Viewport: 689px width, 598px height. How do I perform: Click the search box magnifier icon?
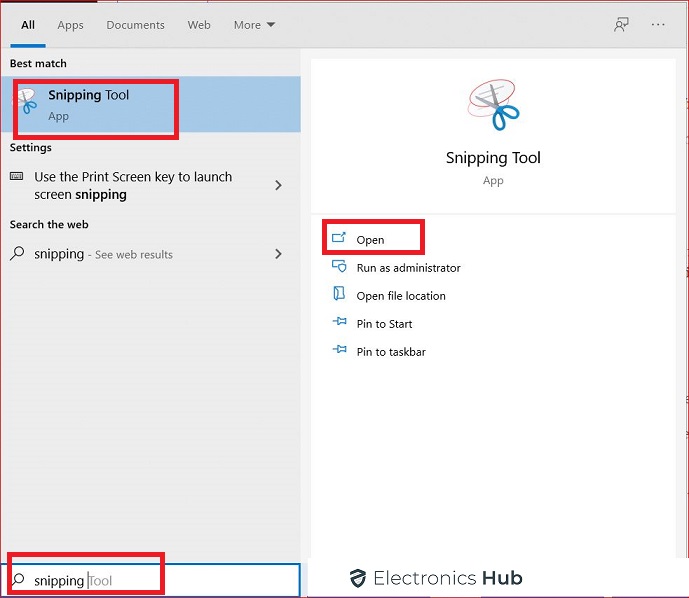click(18, 580)
